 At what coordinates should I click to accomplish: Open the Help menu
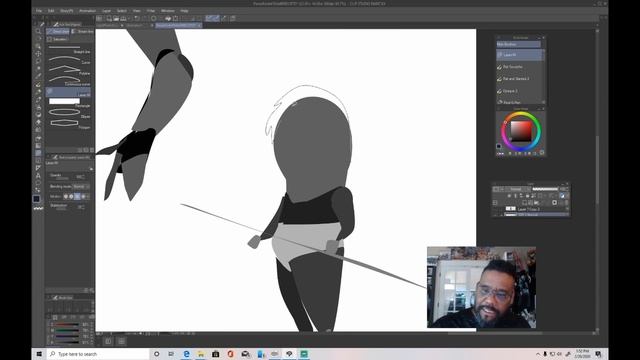coord(184,11)
